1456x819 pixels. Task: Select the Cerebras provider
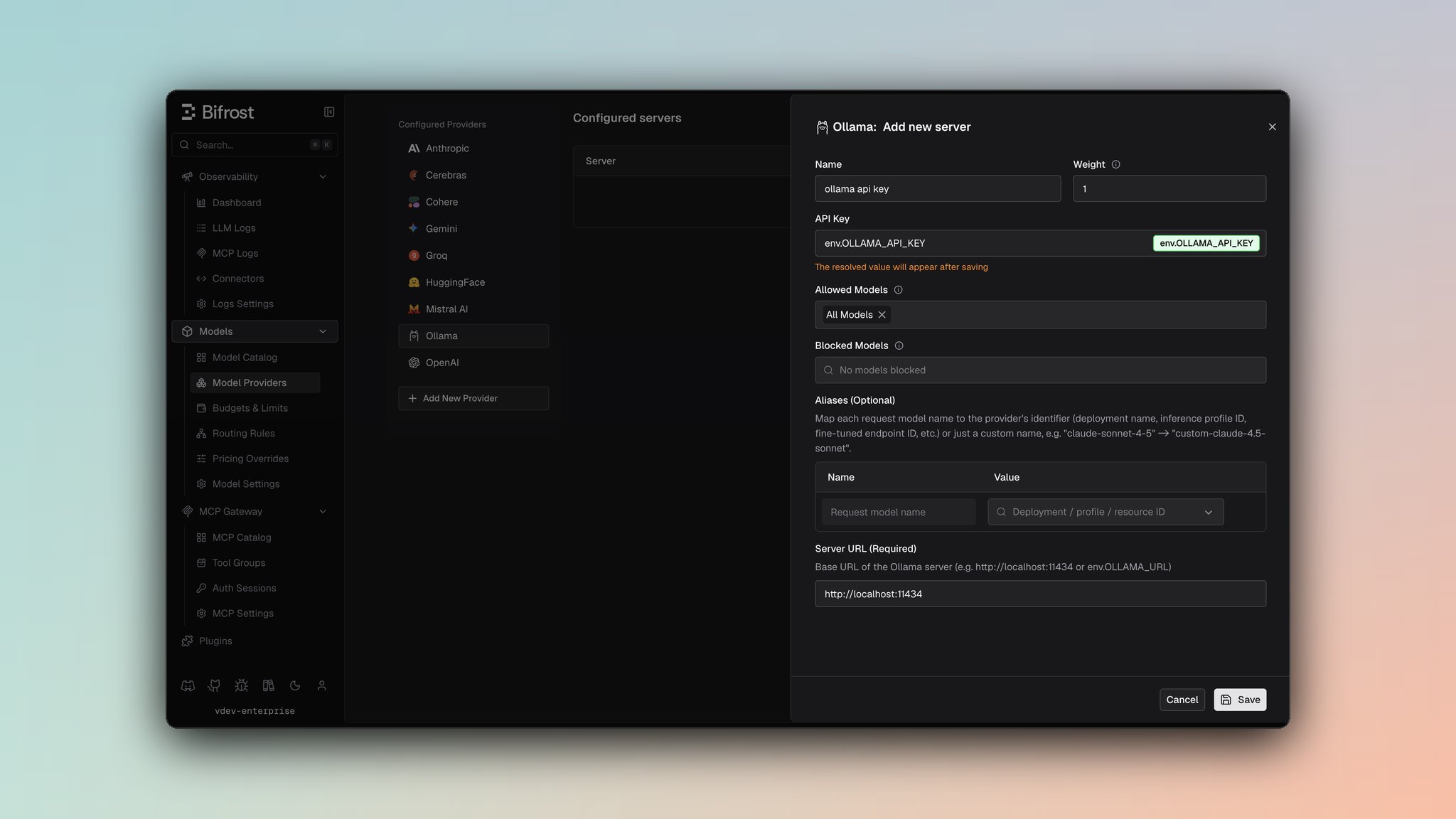coord(473,175)
